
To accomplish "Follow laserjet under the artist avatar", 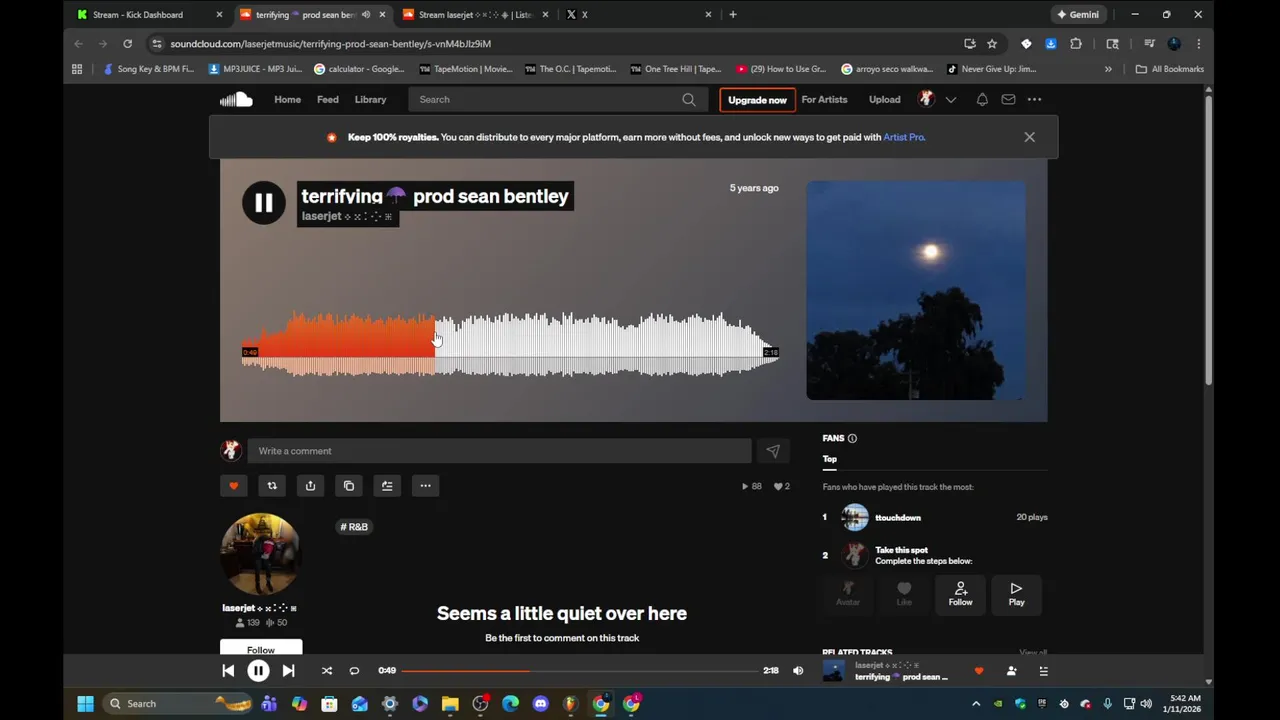I will click(x=261, y=648).
